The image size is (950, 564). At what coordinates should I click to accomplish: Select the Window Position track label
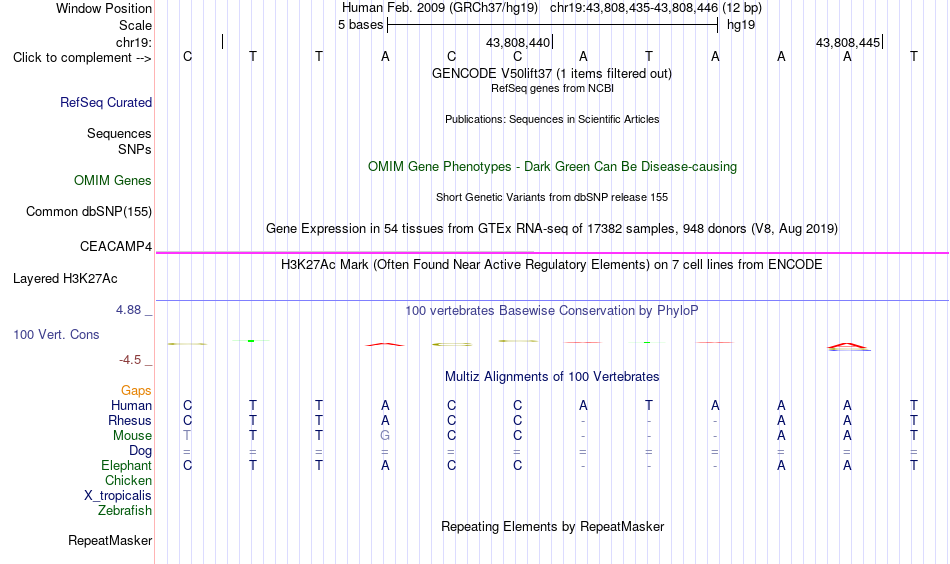(x=104, y=8)
